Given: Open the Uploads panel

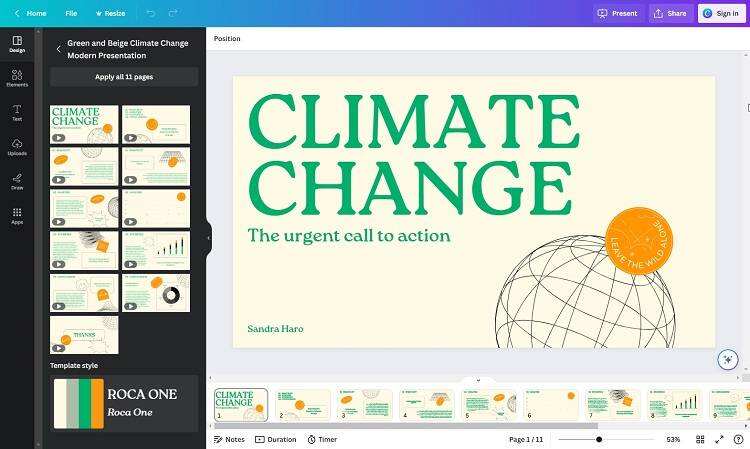Looking at the screenshot, I should pos(17,146).
